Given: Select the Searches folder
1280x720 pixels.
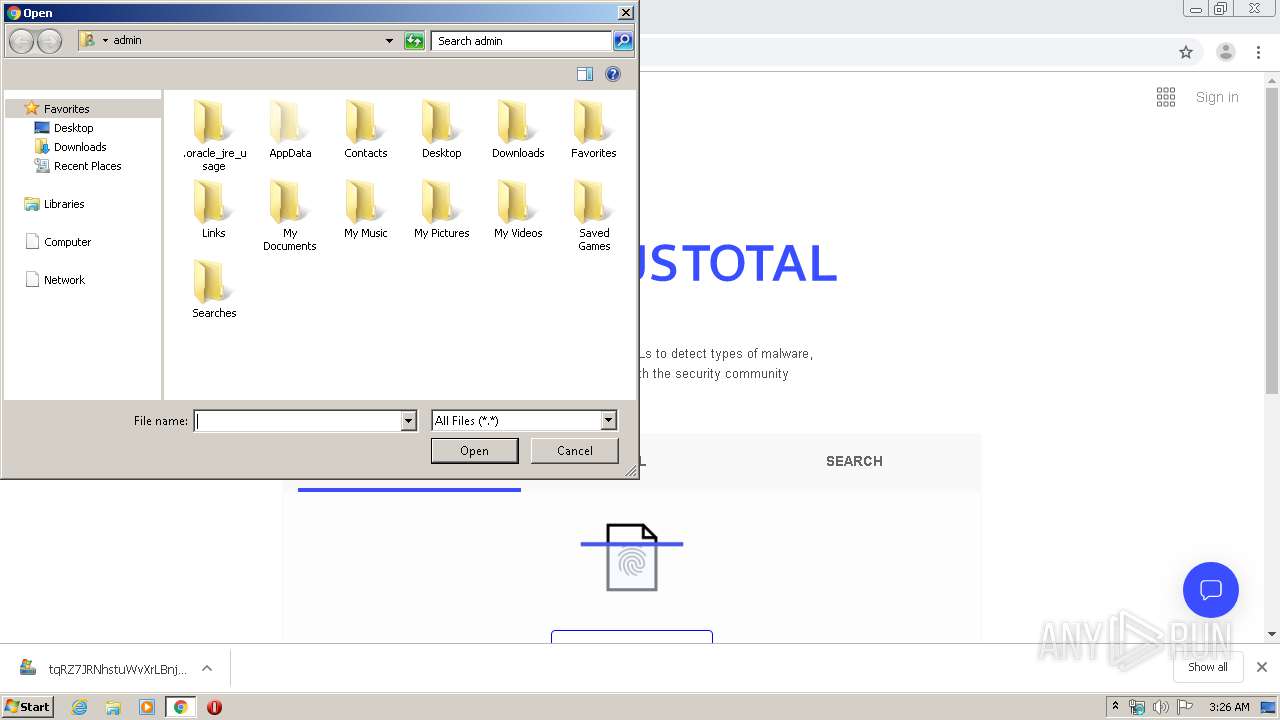Looking at the screenshot, I should tap(214, 289).
